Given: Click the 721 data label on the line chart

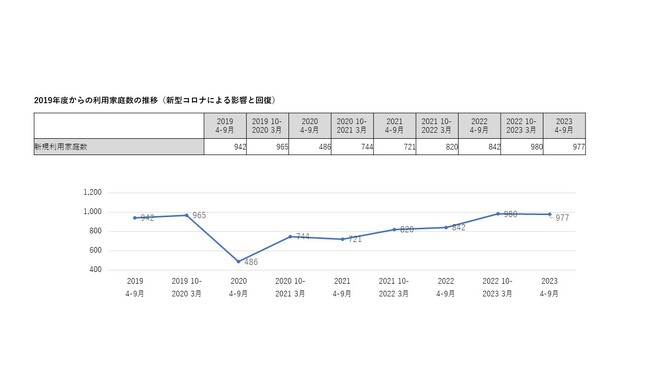Looking at the screenshot, I should pyautogui.click(x=354, y=239).
